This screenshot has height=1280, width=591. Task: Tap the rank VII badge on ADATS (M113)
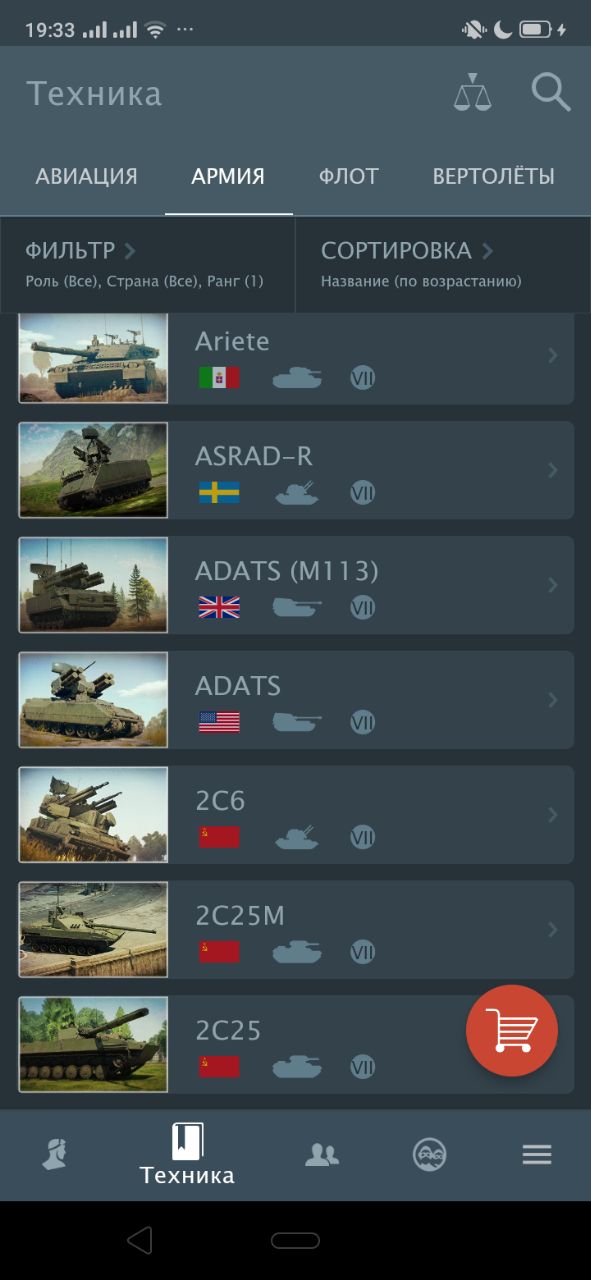(x=362, y=607)
